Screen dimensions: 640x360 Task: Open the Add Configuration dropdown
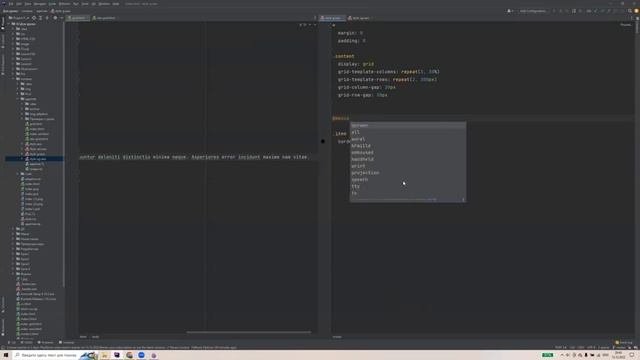click(533, 11)
